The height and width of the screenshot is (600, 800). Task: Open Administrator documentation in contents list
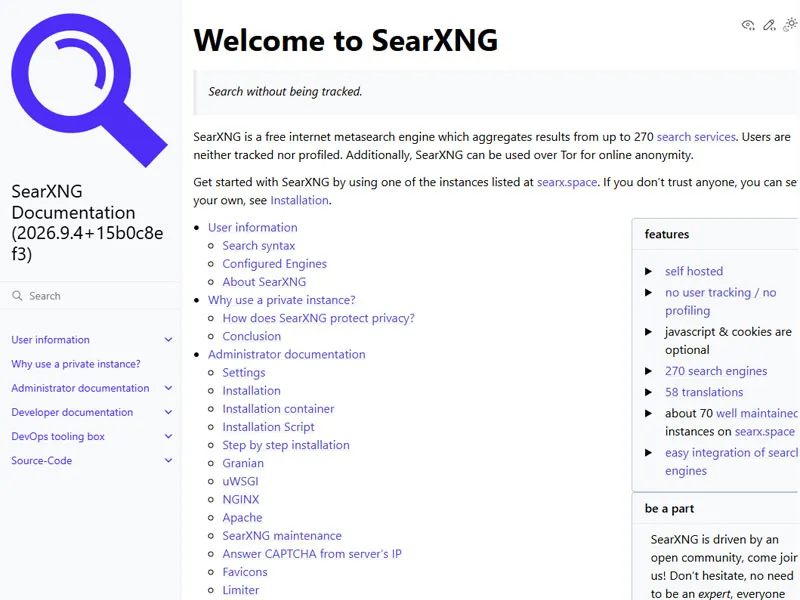pos(287,355)
